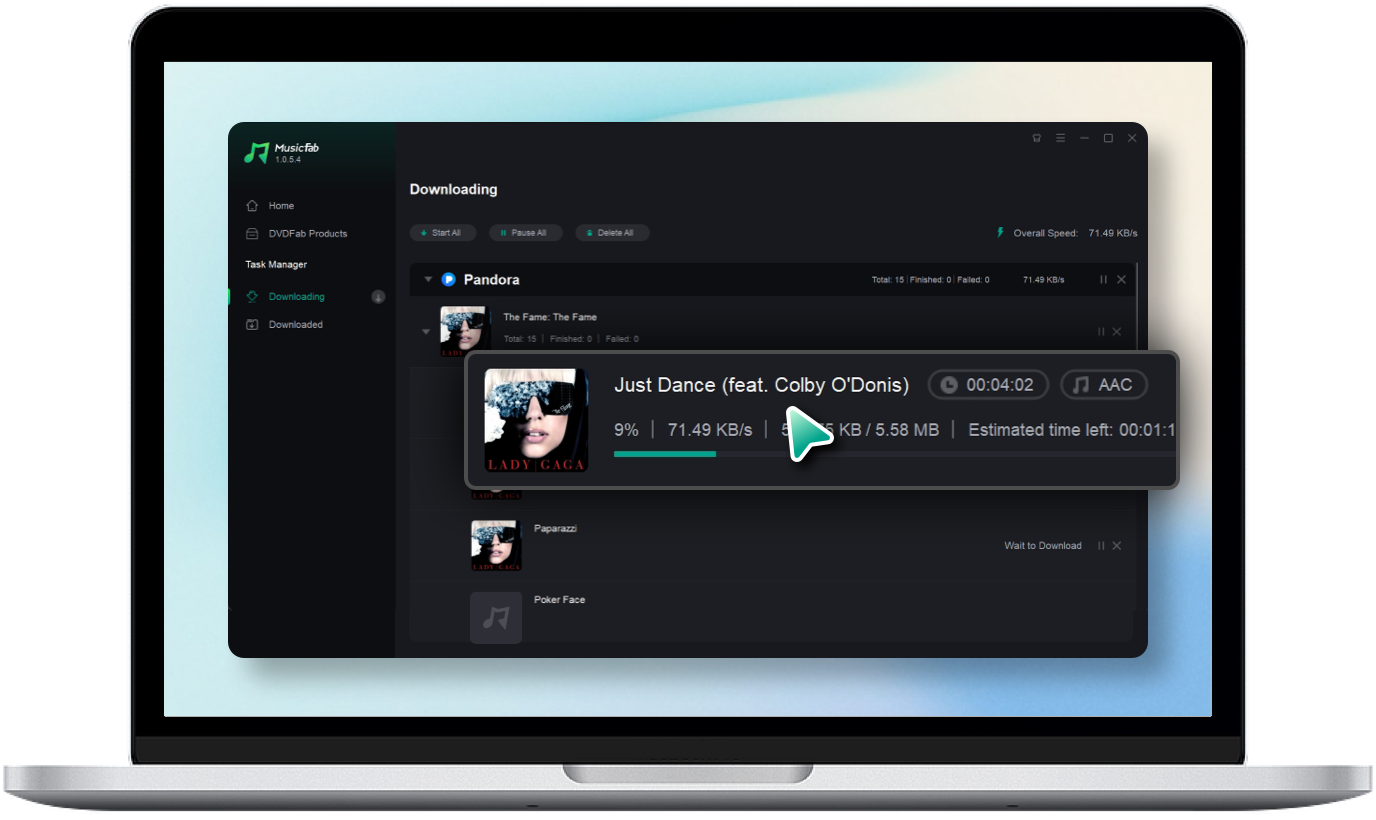Collapse the Pandora group
This screenshot has width=1376, height=820.
click(x=428, y=280)
